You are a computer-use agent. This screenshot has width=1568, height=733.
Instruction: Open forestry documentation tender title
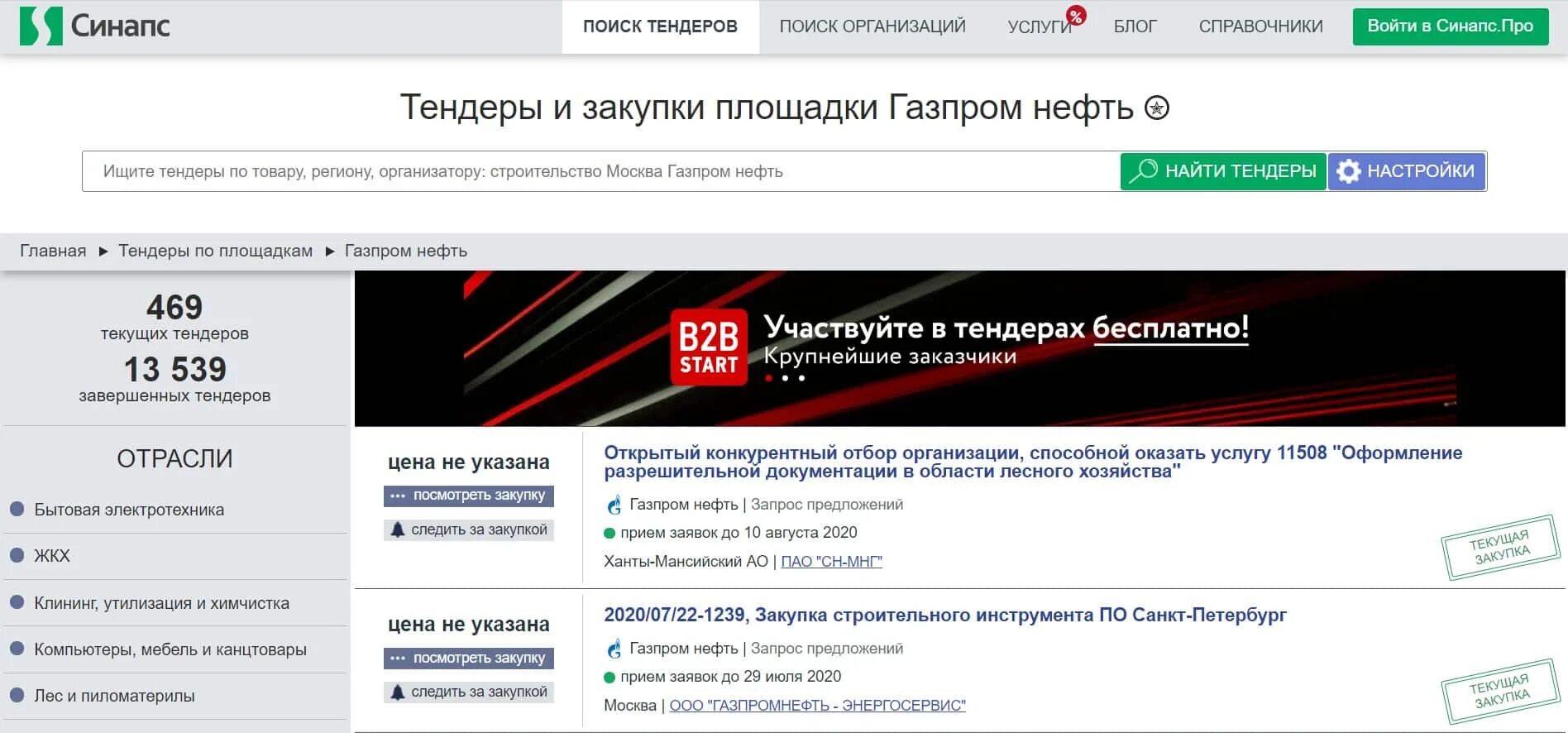(1033, 462)
